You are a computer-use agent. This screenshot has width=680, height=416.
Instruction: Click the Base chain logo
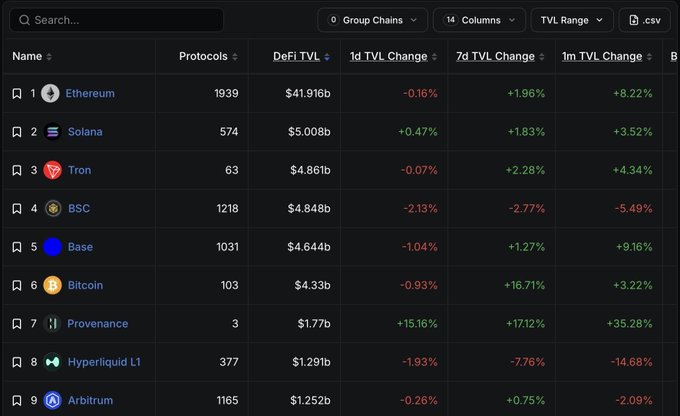point(52,247)
